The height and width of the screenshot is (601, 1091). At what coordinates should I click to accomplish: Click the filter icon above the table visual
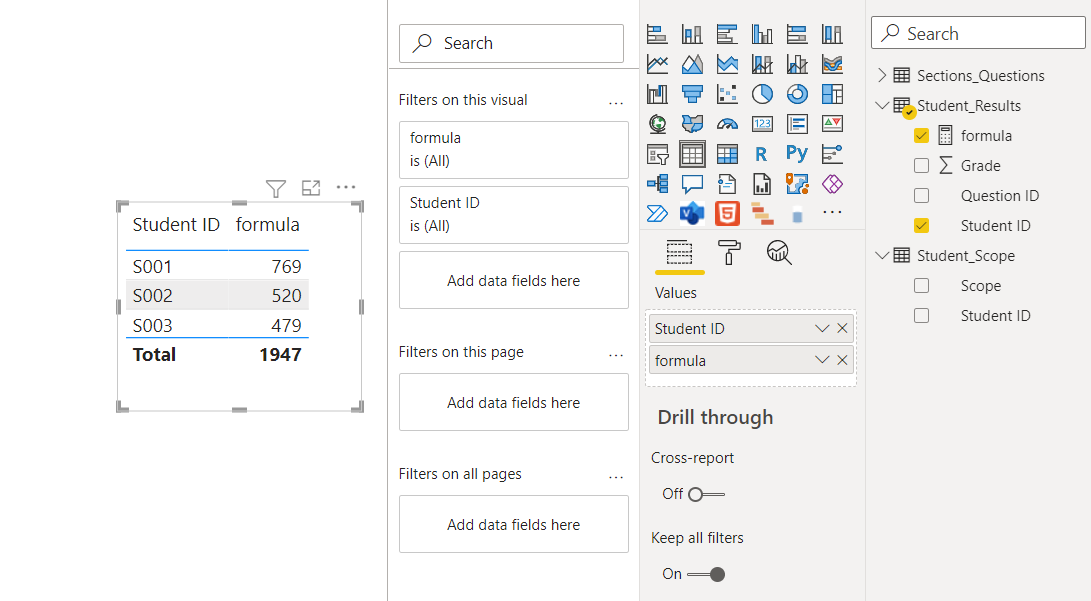[276, 188]
